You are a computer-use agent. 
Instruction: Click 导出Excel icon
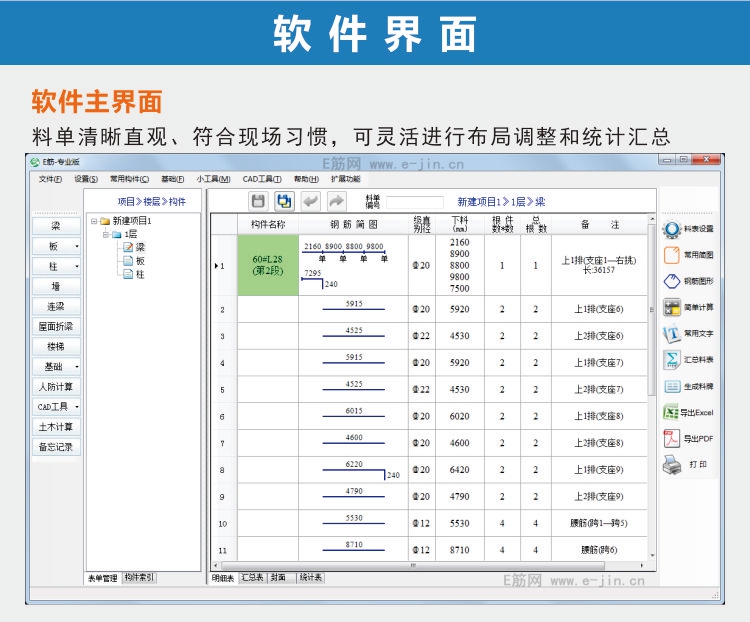pyautogui.click(x=671, y=412)
